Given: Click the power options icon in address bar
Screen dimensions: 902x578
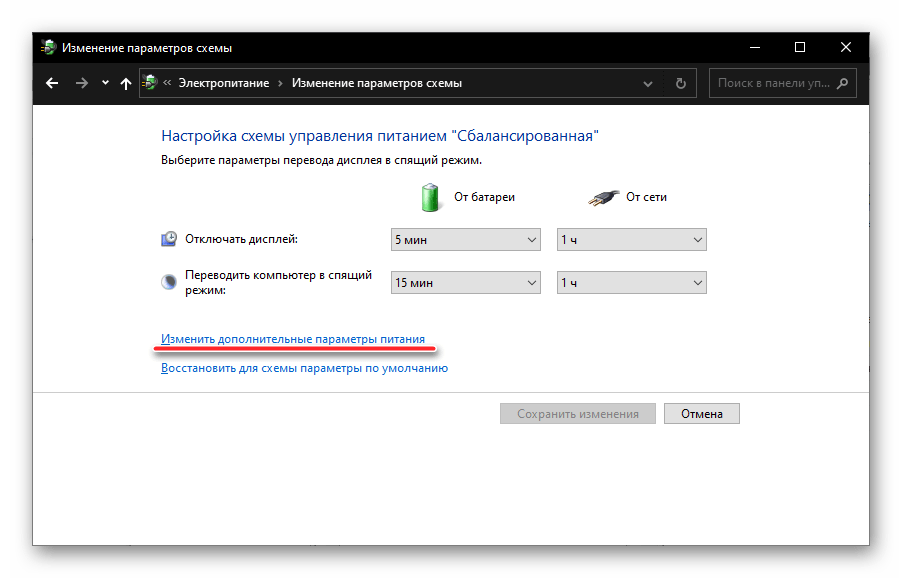Looking at the screenshot, I should (150, 83).
